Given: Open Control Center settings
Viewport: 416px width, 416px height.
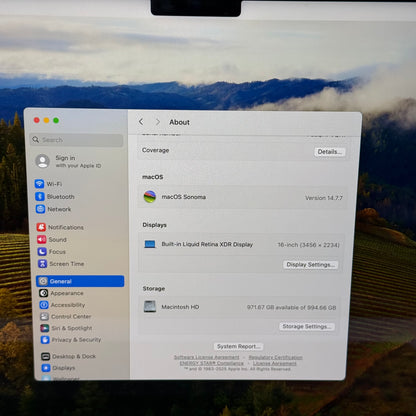Looking at the screenshot, I should [x=66, y=317].
